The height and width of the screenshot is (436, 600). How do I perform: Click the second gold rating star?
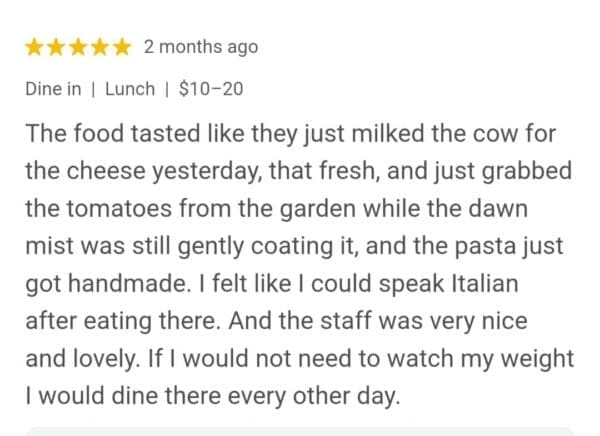click(56, 47)
